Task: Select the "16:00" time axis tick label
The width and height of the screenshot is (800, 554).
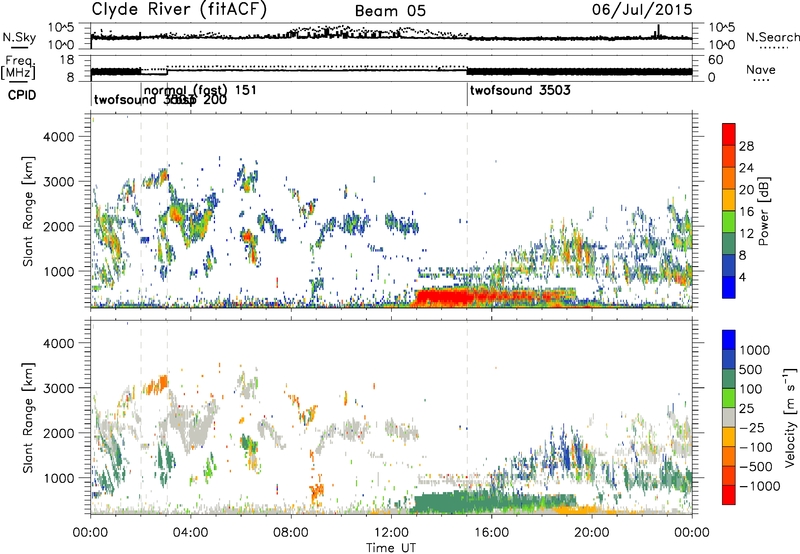Action: tap(491, 533)
